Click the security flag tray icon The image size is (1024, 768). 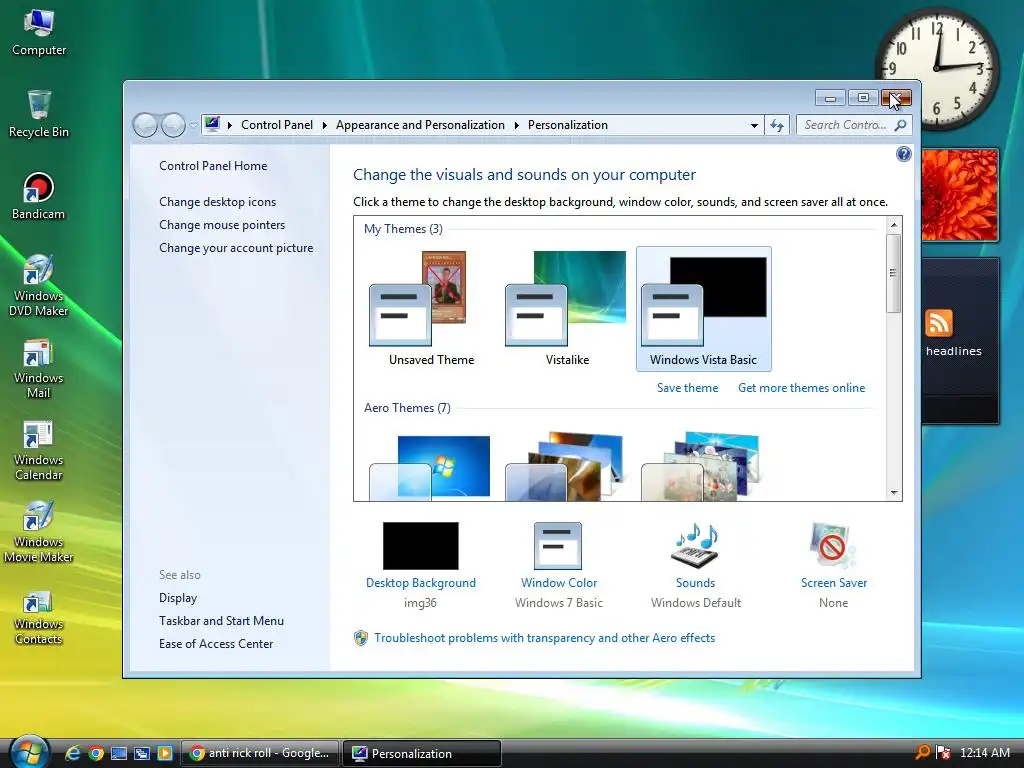(x=942, y=752)
